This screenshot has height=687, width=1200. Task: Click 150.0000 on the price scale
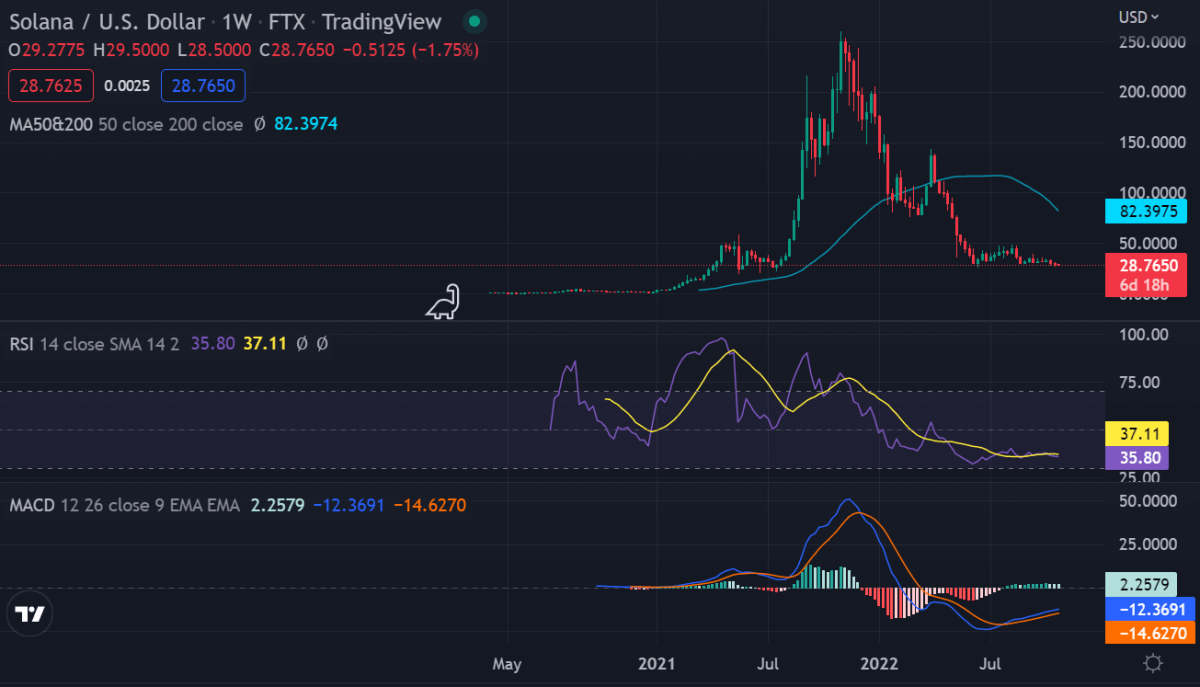1154,142
